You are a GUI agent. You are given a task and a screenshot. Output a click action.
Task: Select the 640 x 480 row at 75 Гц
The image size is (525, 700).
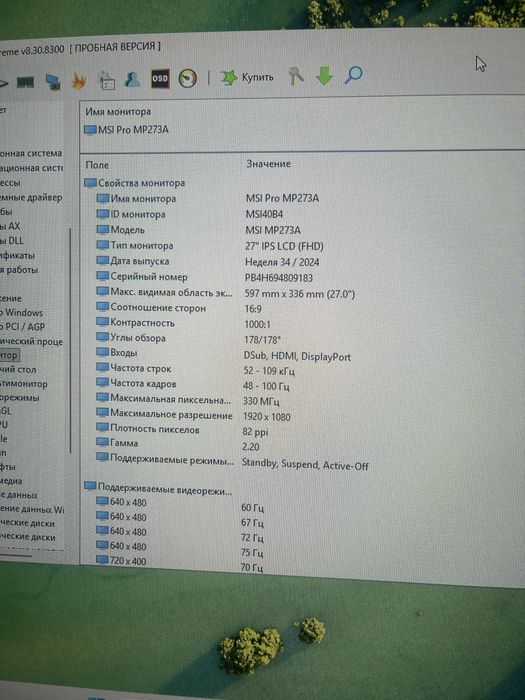tap(179, 549)
